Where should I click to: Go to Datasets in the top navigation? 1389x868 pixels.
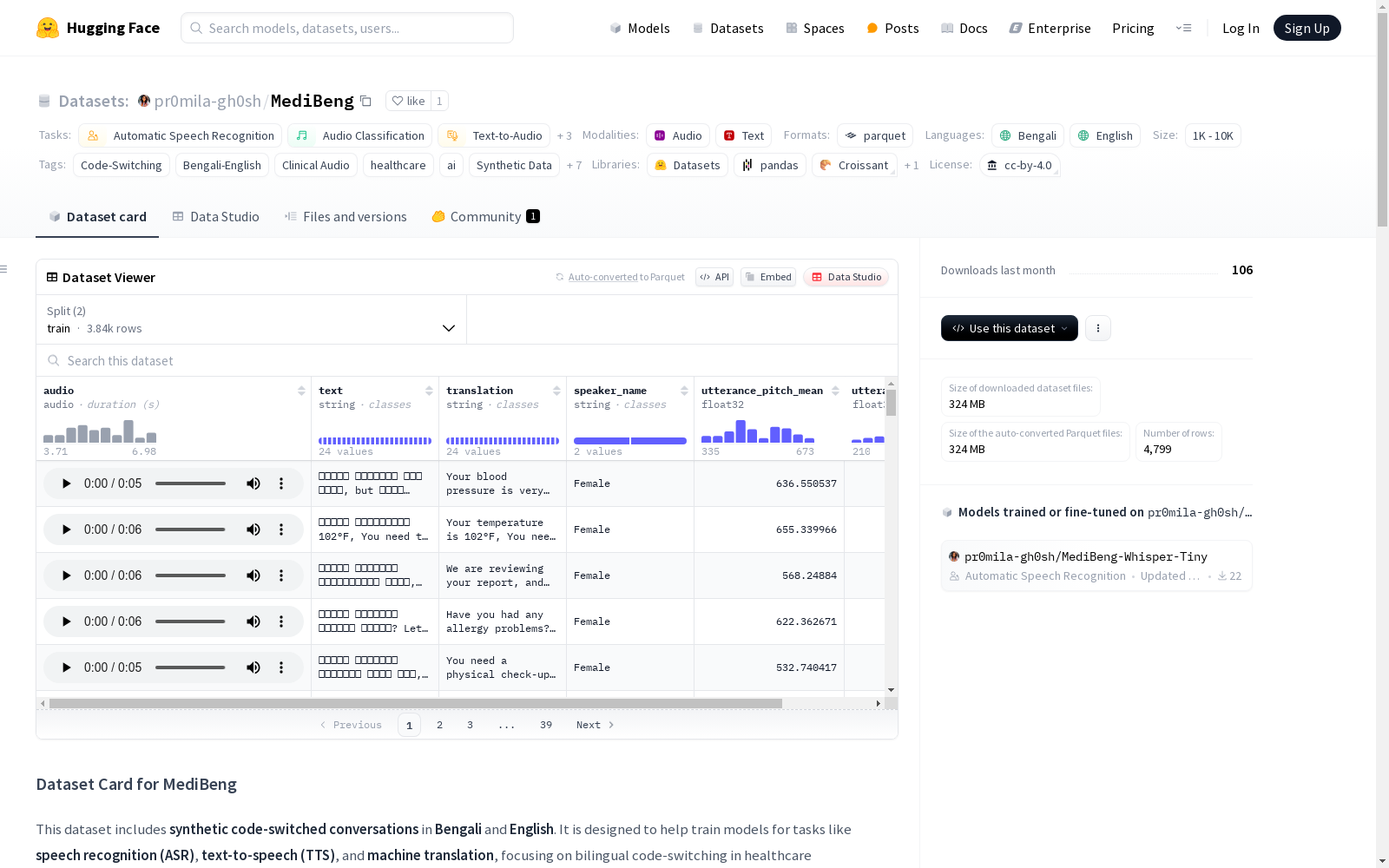point(727,28)
